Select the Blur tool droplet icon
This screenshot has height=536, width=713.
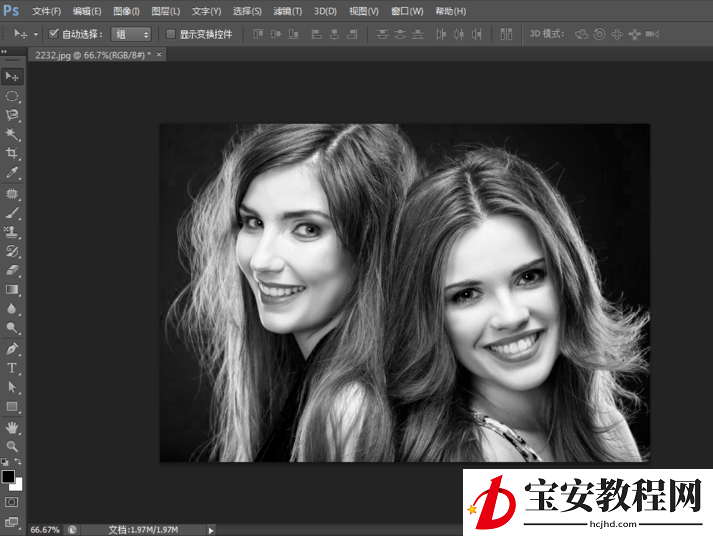tap(12, 309)
